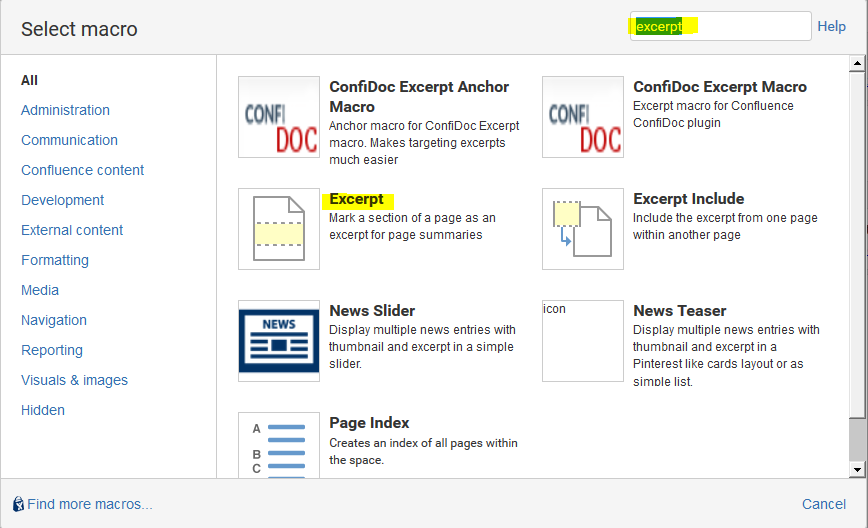Click the marketplace icon beside Find more macros
This screenshot has height=528, width=868.
pos(18,504)
